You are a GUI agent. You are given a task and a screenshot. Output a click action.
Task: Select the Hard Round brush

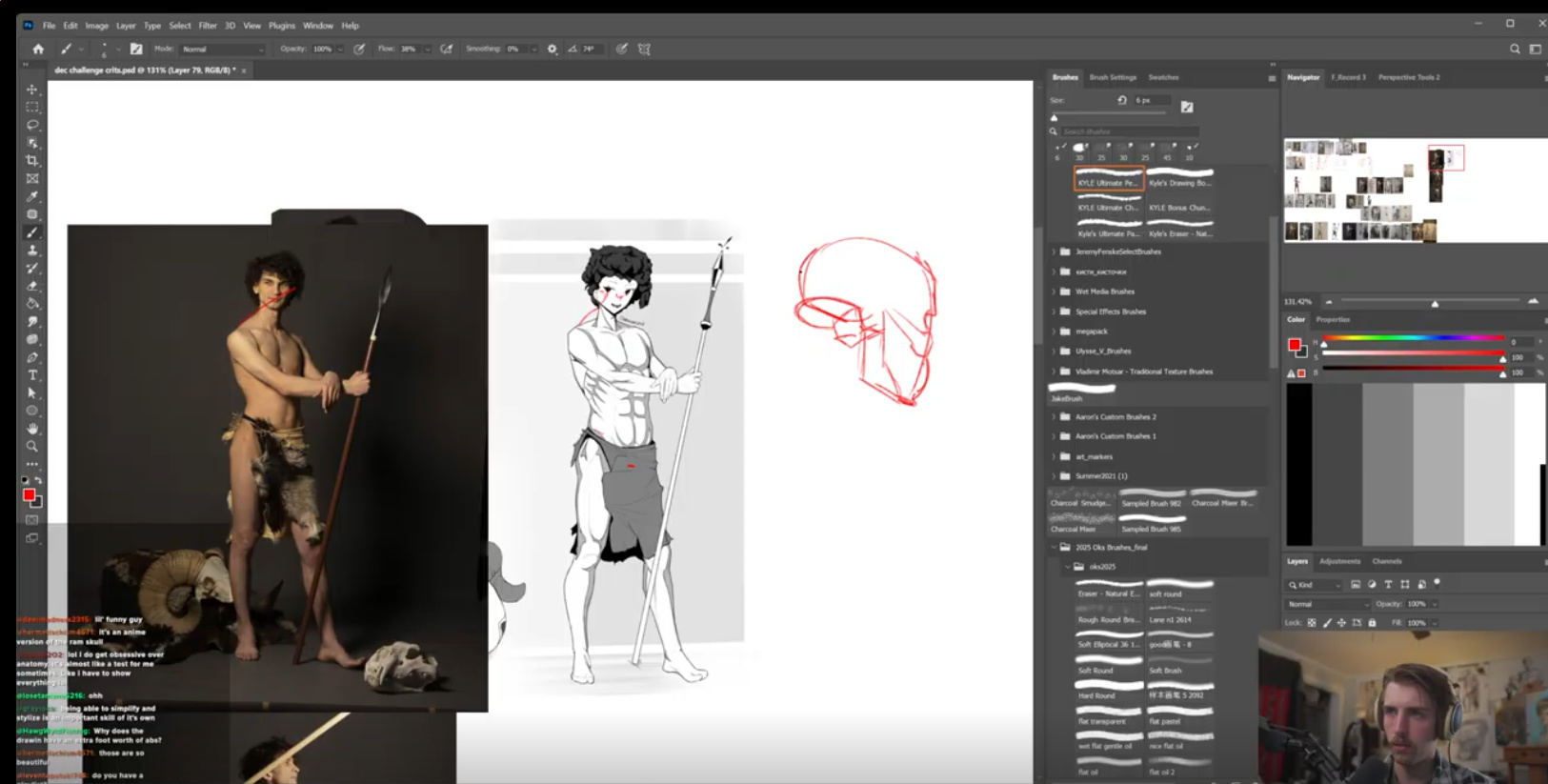[1109, 692]
